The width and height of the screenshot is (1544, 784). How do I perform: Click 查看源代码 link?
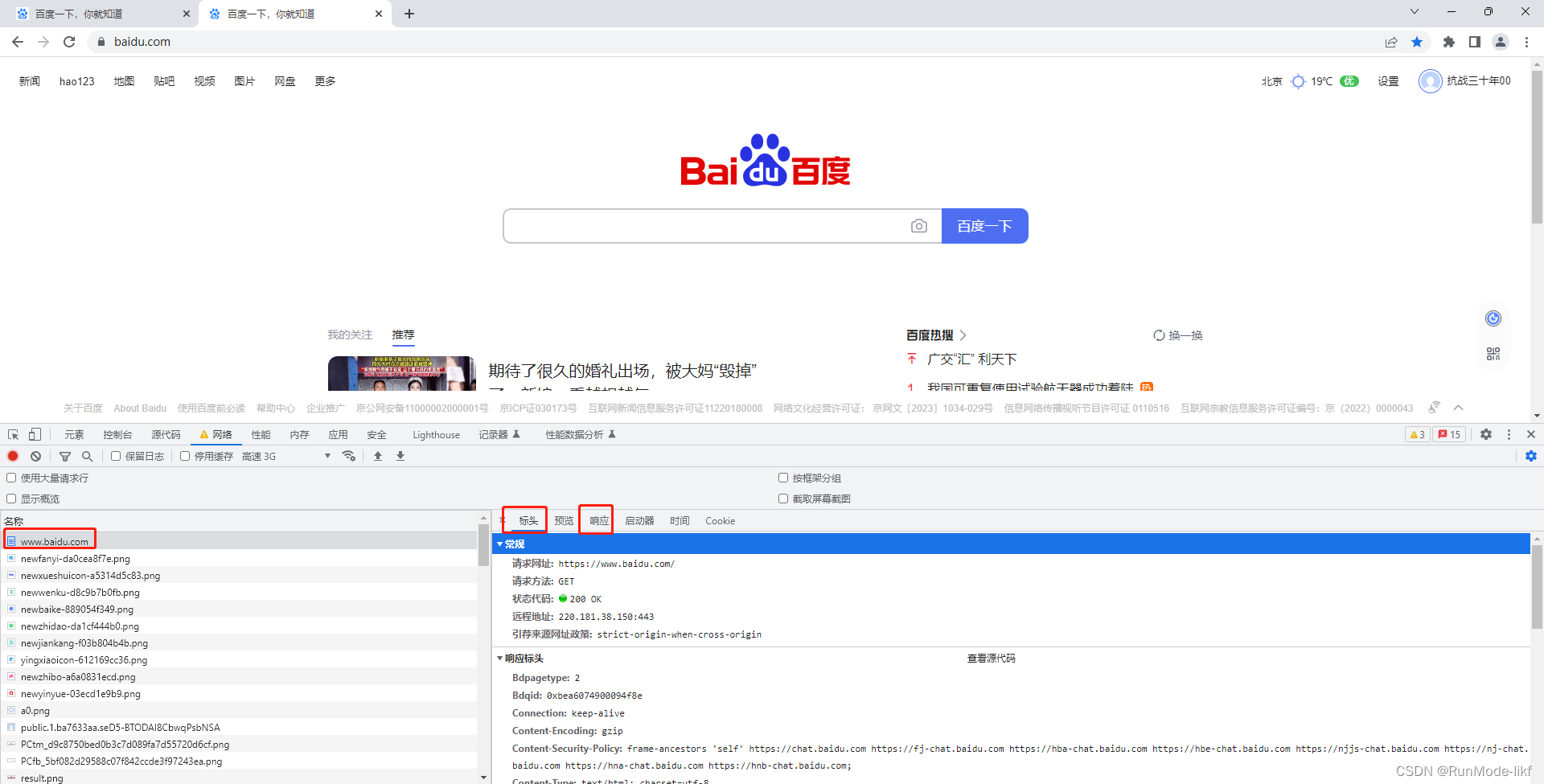pos(991,659)
